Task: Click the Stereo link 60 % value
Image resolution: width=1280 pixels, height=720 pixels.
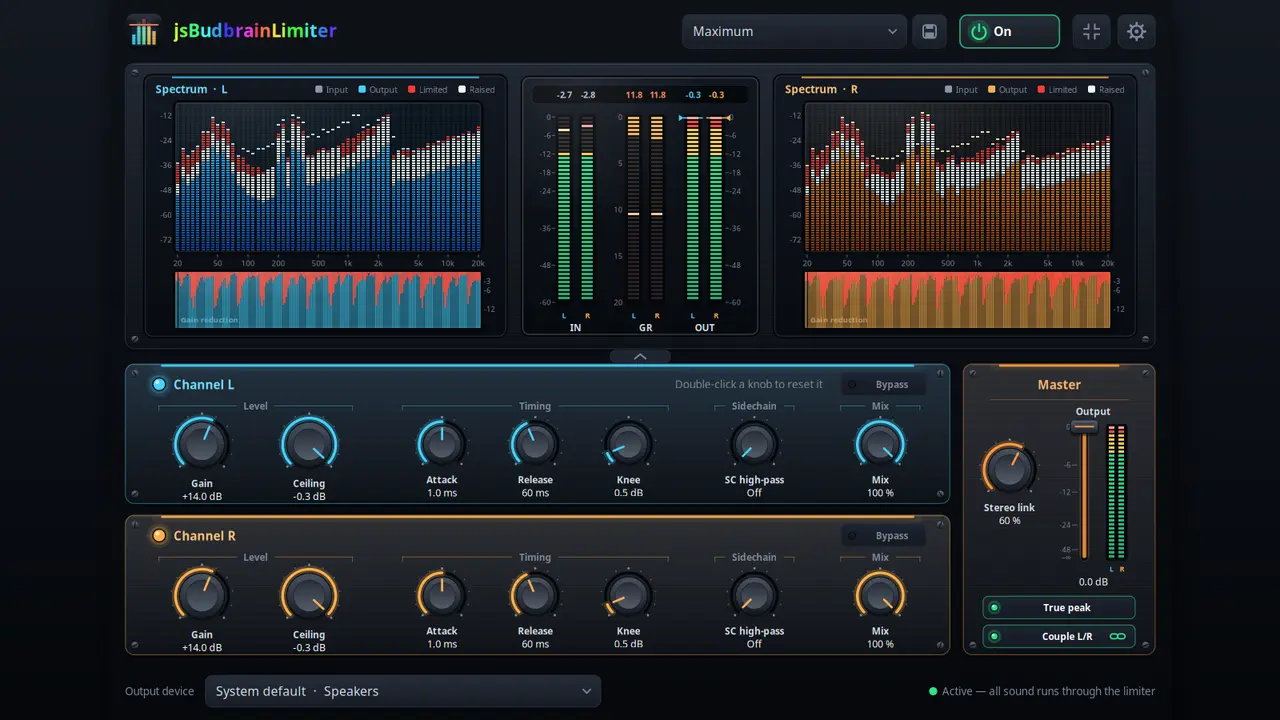Action: tap(1009, 521)
